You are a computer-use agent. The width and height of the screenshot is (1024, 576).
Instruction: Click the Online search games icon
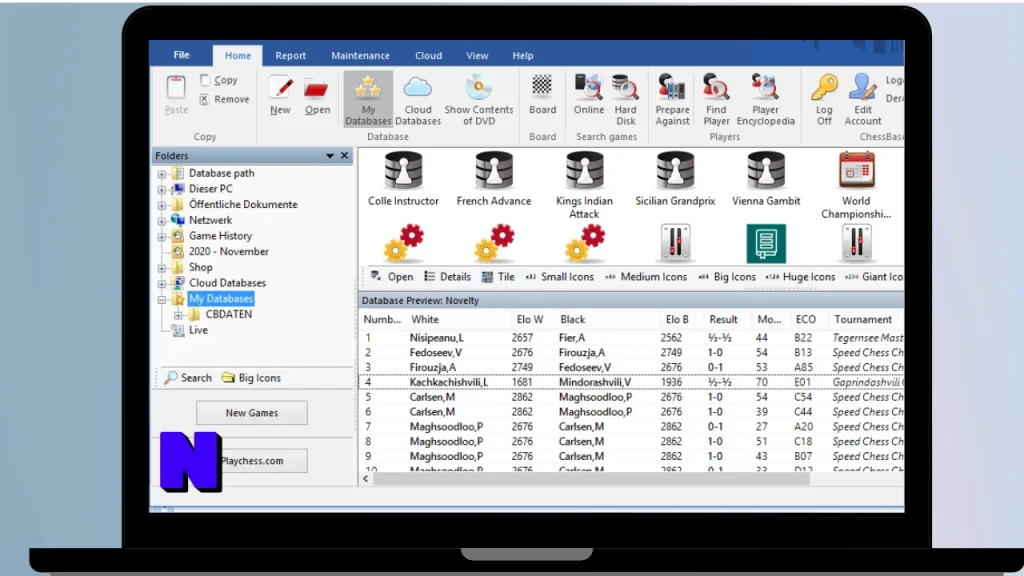(x=588, y=95)
